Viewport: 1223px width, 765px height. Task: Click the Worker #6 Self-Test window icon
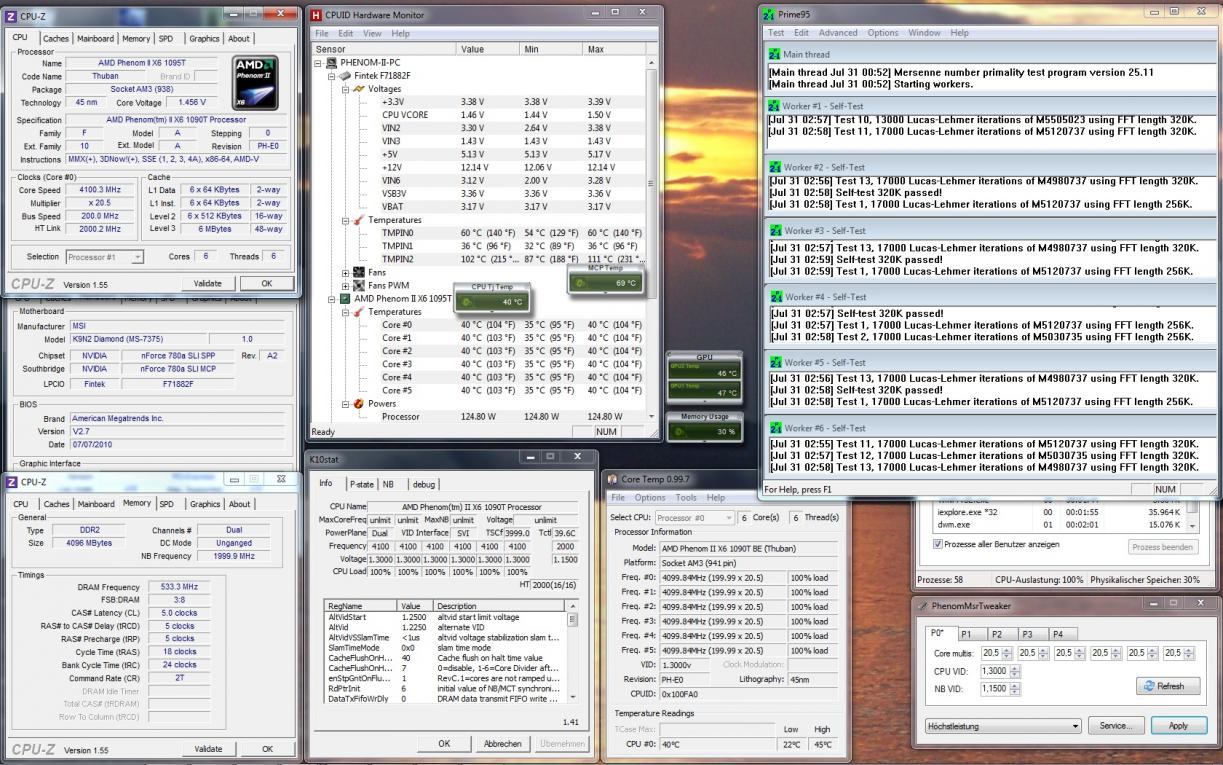[x=774, y=427]
